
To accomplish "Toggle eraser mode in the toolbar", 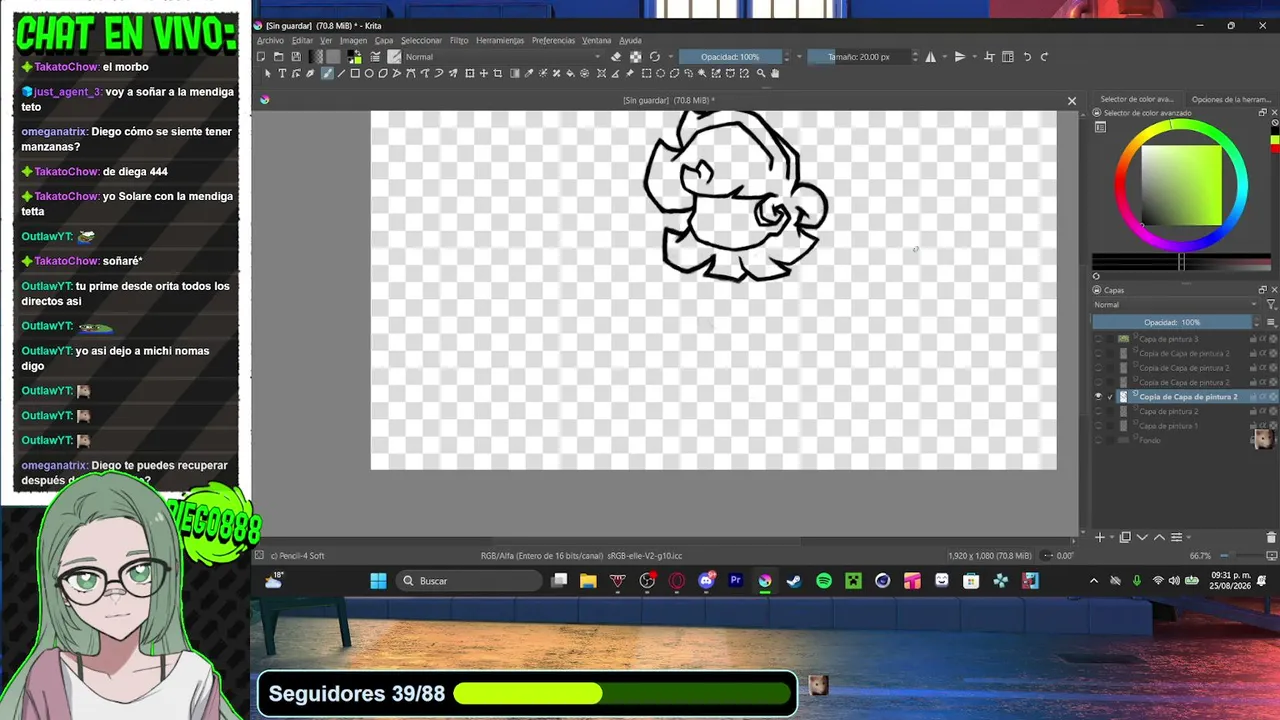I will click(x=616, y=57).
